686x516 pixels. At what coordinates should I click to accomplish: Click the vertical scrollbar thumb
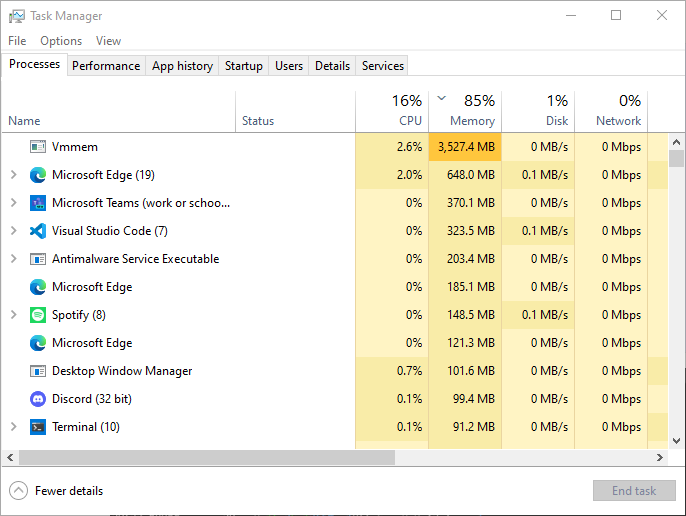pos(676,158)
